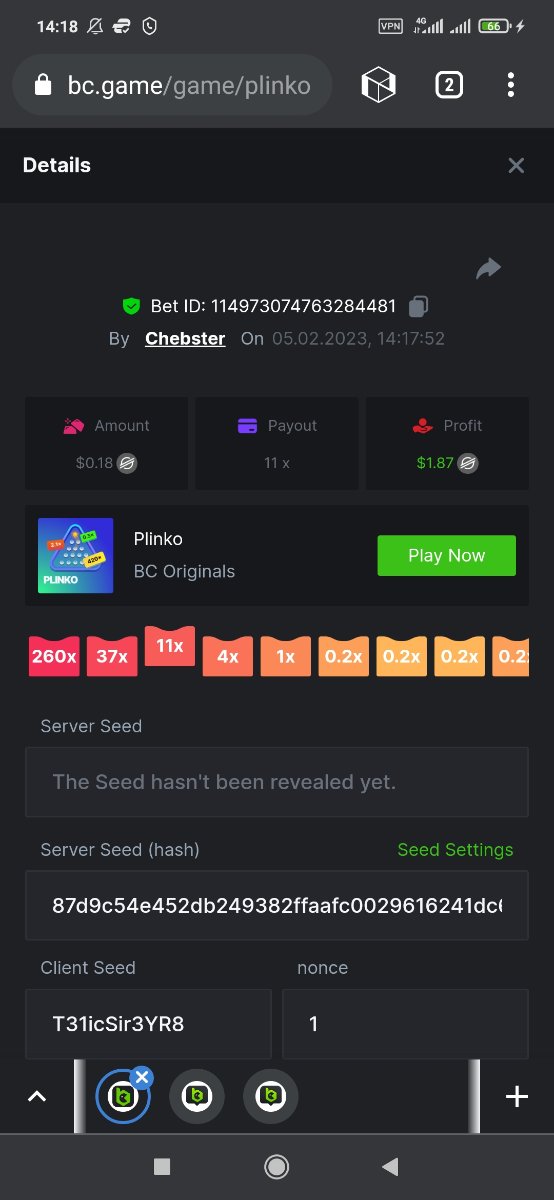Select the highlighted 11x multiplier bucket

170,646
